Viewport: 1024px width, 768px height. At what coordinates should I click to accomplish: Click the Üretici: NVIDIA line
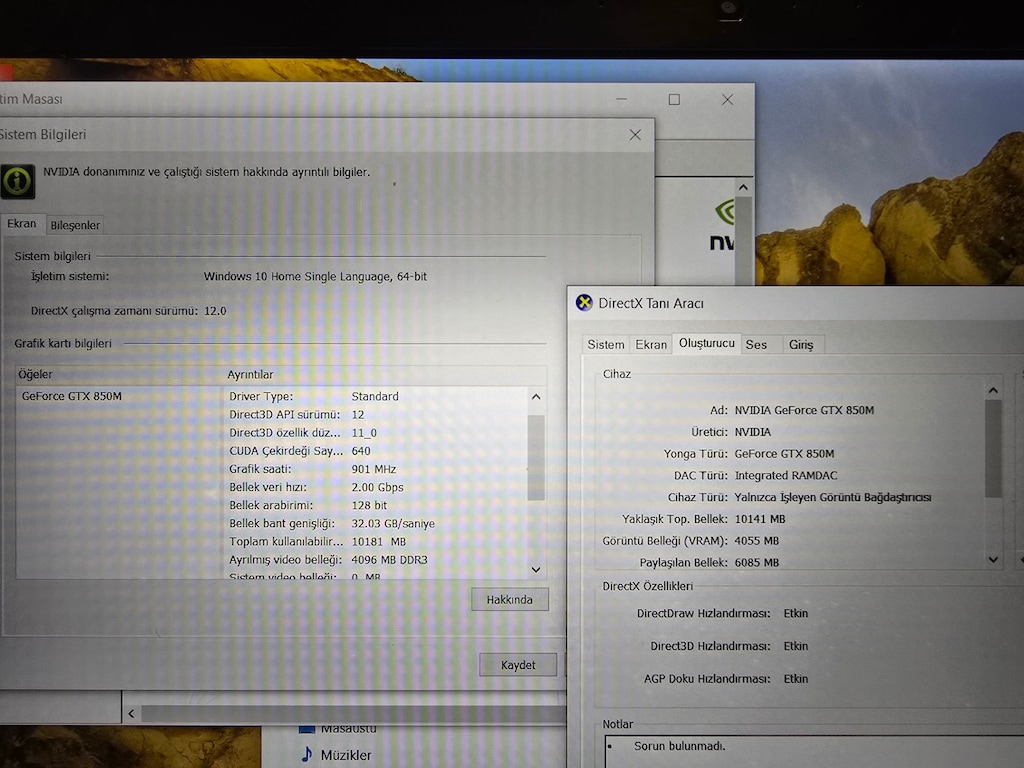[731, 432]
